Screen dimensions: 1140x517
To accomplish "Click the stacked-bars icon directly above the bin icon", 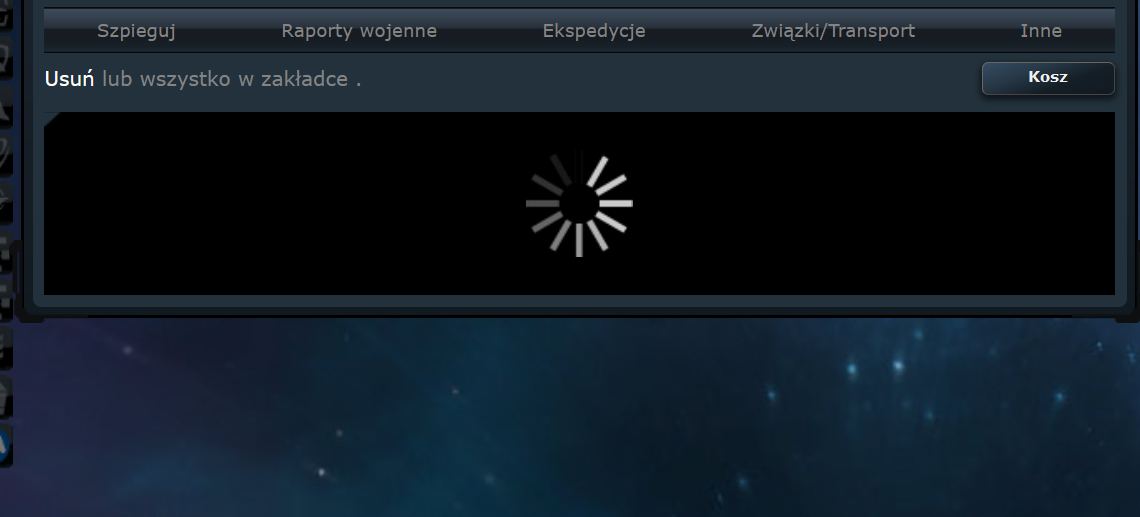I will tap(4, 349).
